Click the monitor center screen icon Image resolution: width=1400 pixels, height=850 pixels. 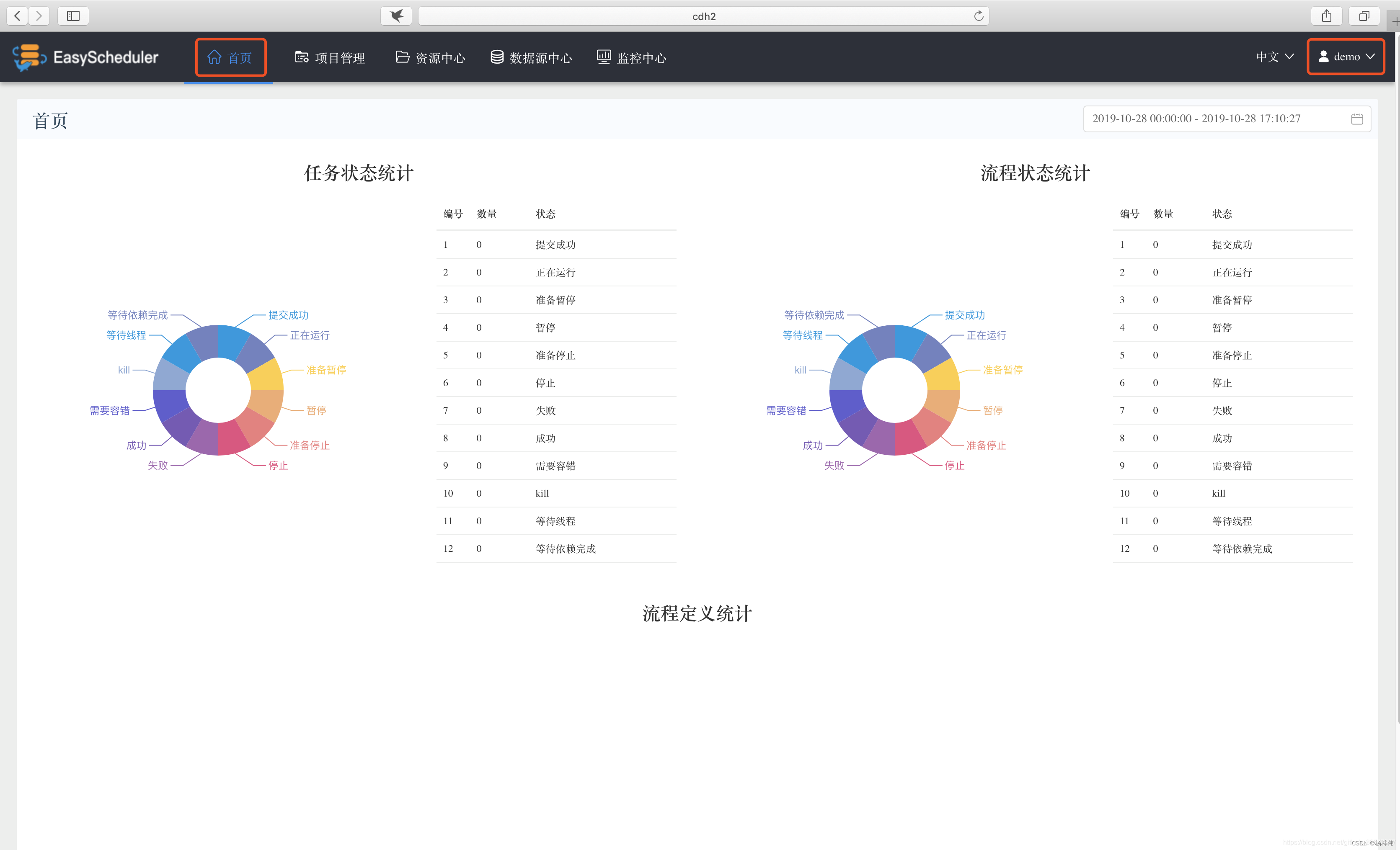tap(603, 56)
